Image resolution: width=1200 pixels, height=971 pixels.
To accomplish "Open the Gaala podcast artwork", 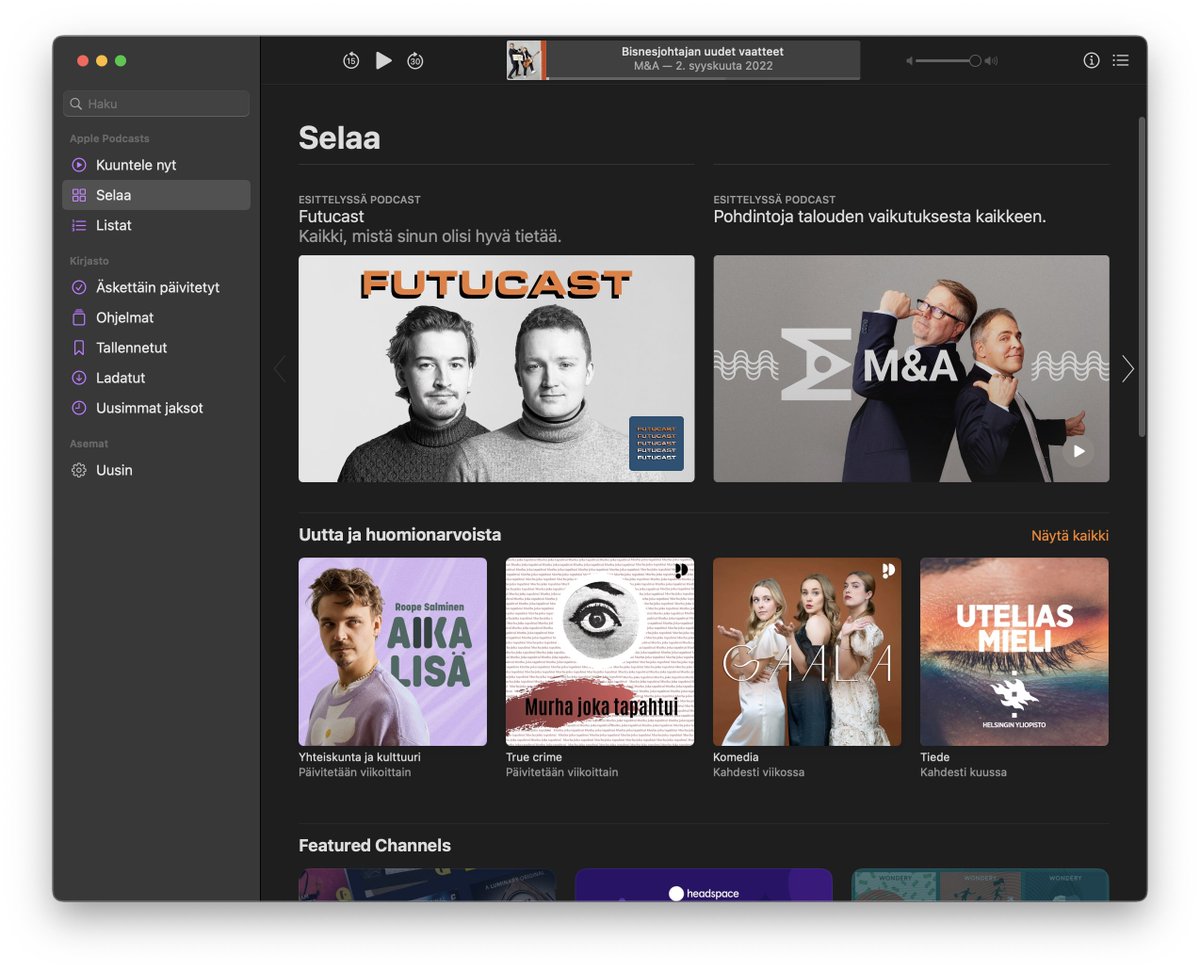I will [807, 652].
